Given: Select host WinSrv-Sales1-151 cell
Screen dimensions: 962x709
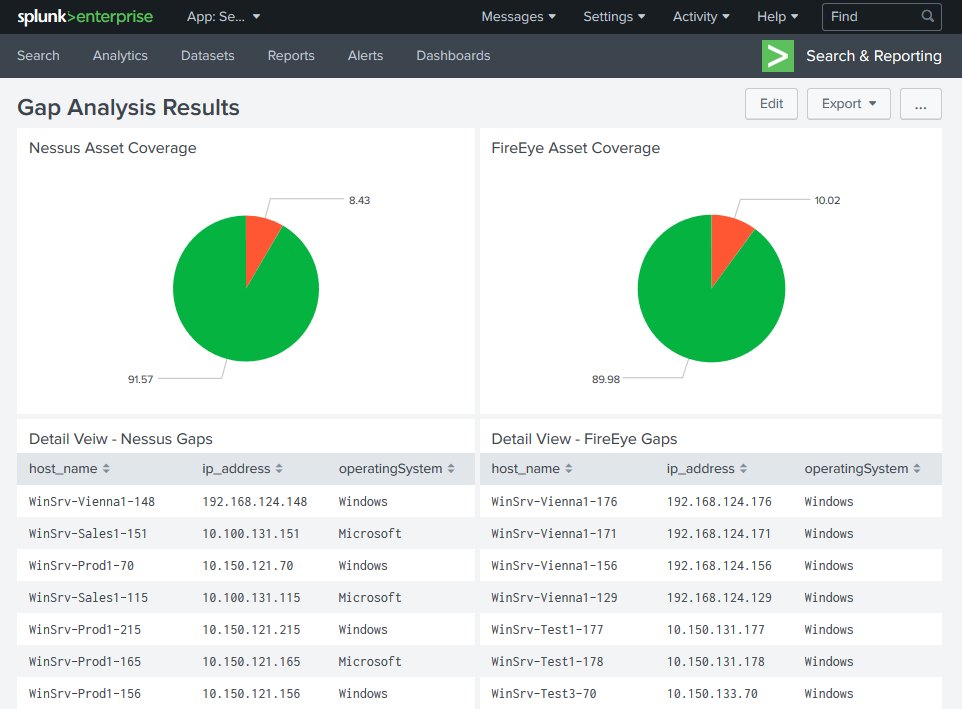Looking at the screenshot, I should pyautogui.click(x=88, y=534).
